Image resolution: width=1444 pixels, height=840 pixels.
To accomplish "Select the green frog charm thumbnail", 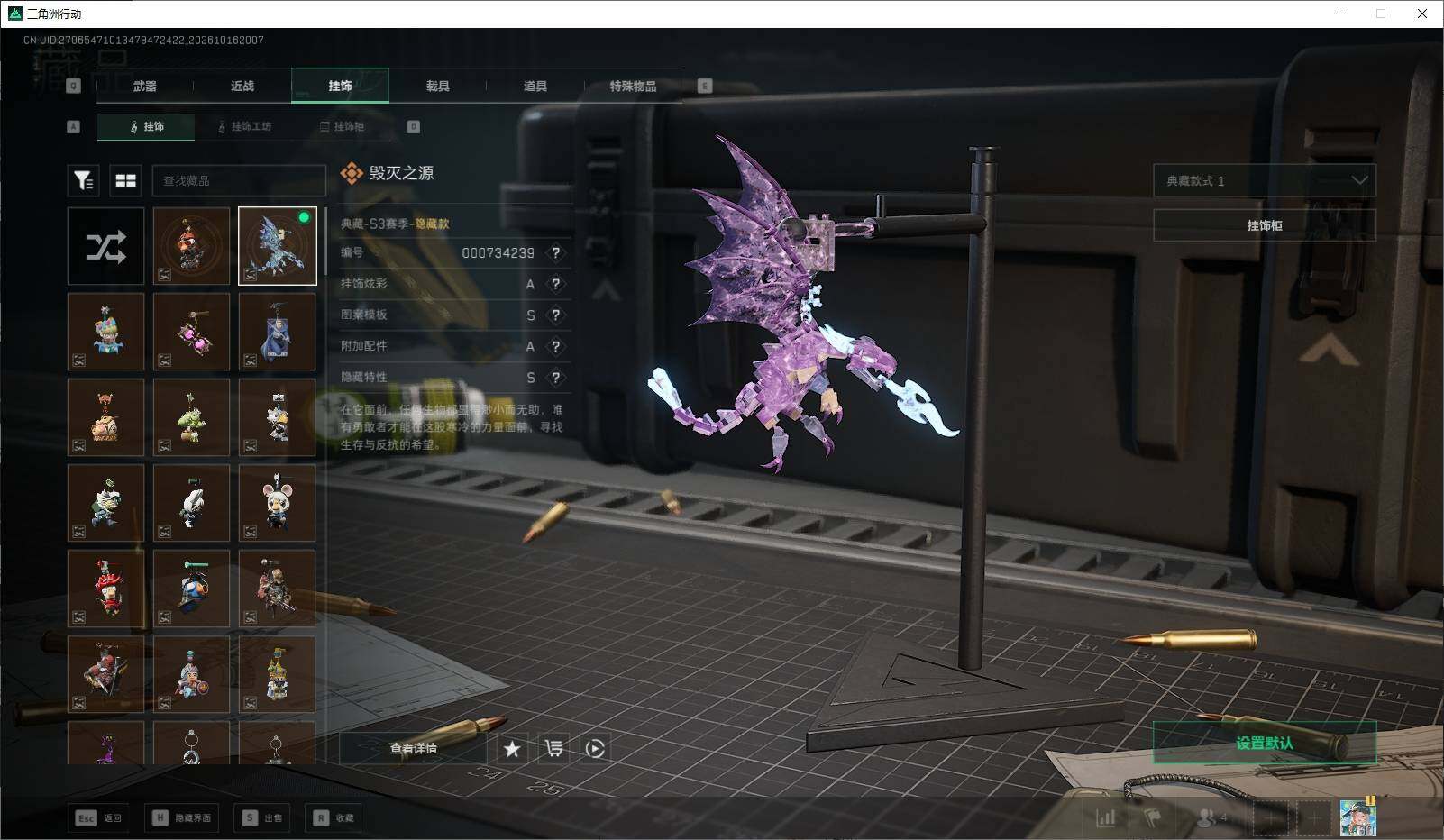I will (191, 417).
